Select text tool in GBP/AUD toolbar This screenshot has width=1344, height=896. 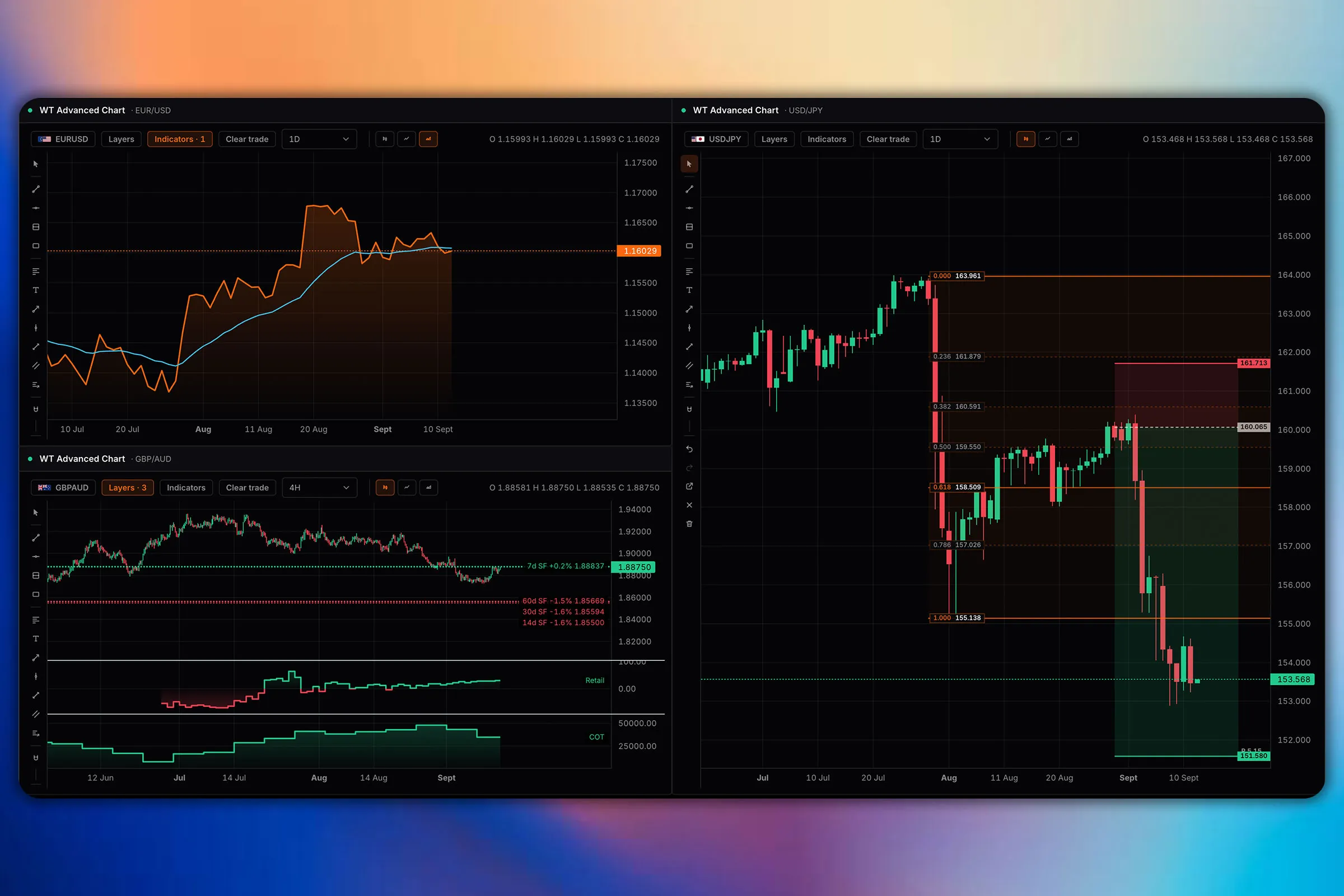[35, 639]
